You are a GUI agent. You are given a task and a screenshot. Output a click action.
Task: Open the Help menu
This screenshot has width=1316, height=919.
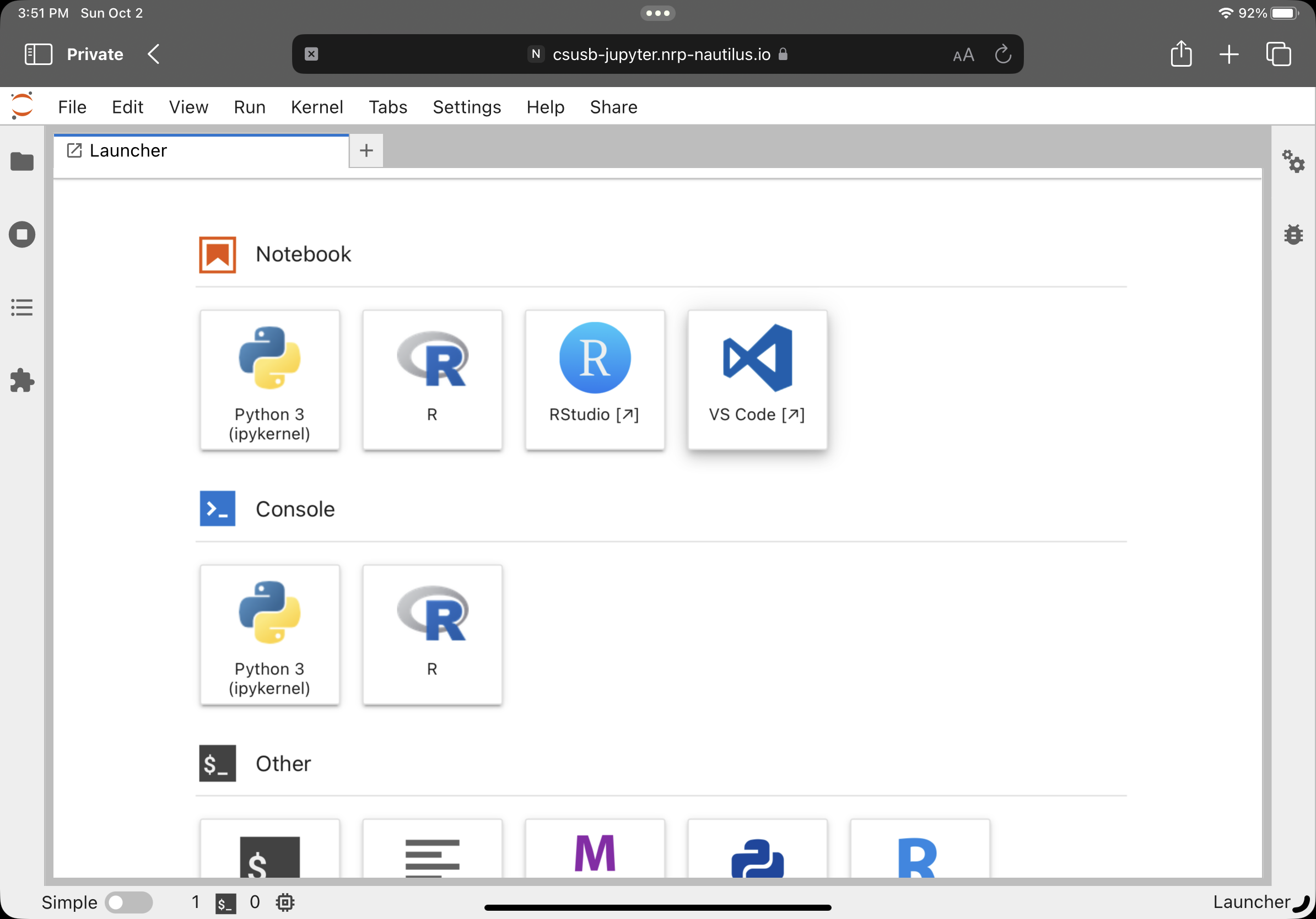546,106
